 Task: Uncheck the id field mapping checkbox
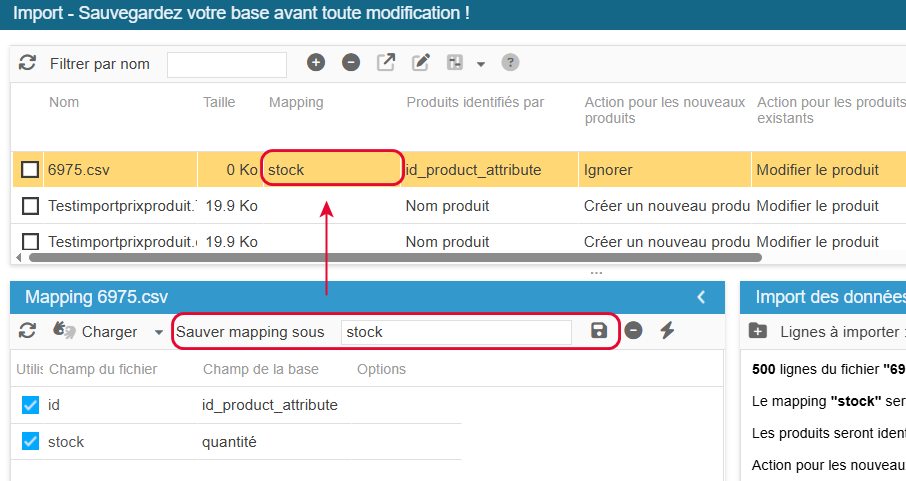[30, 405]
